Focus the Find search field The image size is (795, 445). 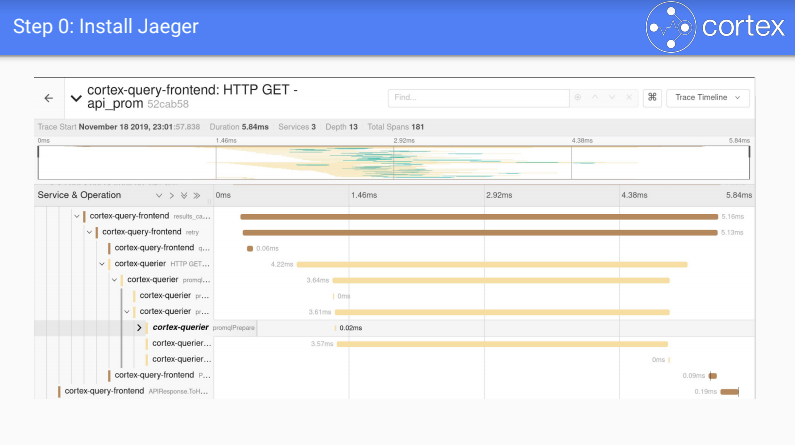[x=478, y=98]
